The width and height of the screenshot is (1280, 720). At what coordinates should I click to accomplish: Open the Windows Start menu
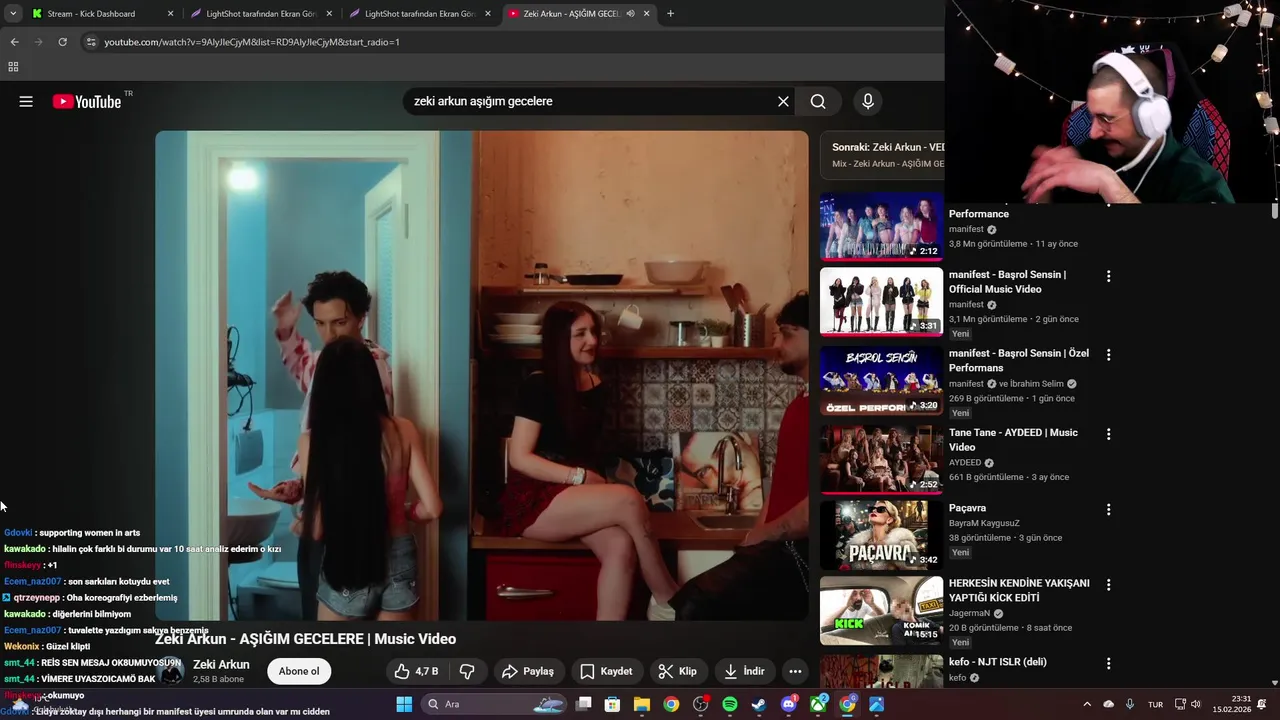pos(404,704)
